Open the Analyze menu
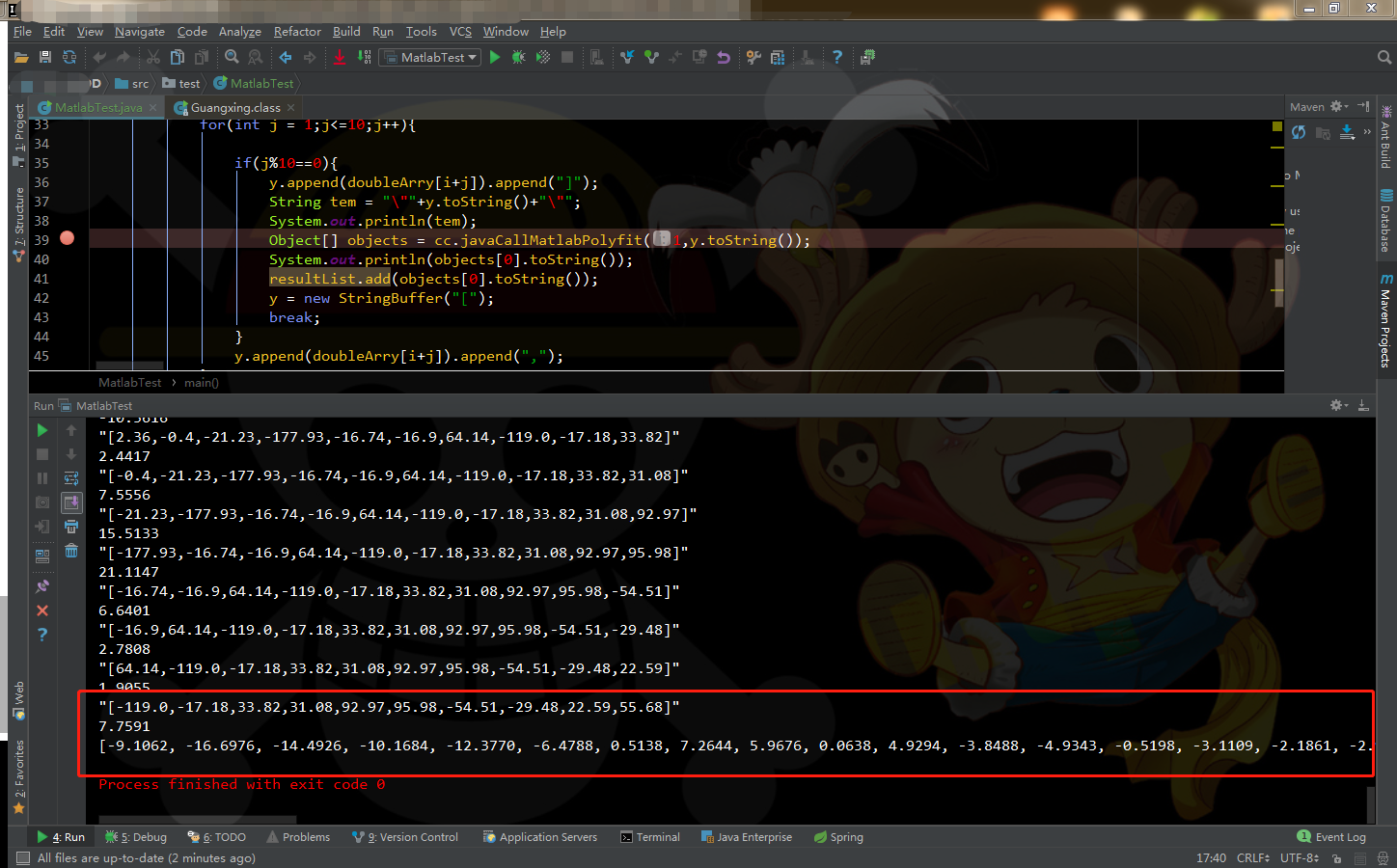The image size is (1397, 868). click(x=239, y=32)
